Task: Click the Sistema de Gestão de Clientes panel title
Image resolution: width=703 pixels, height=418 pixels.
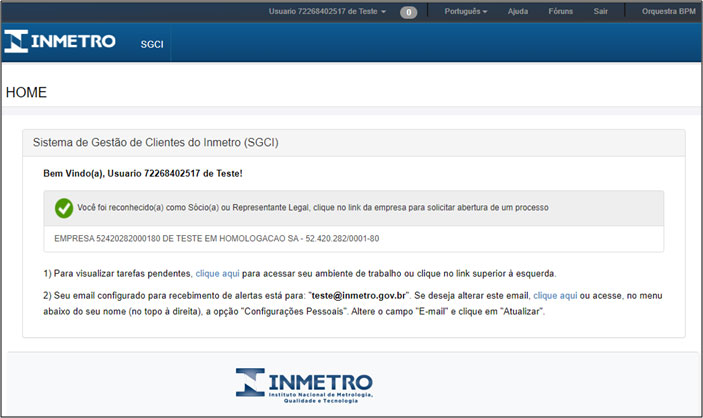Action: [155, 143]
